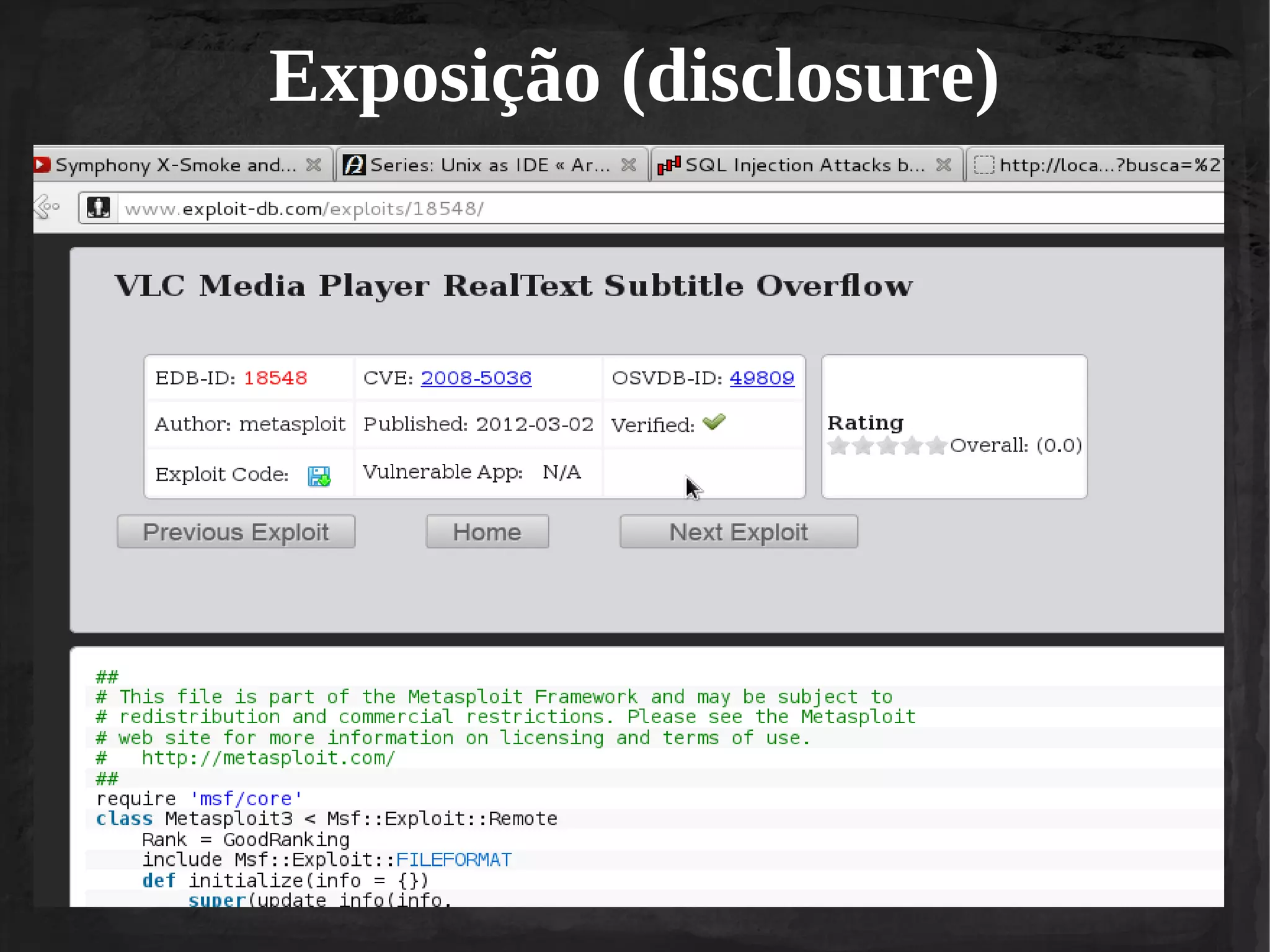Click the Author: metasploit cell
Image resolution: width=1270 pixels, height=952 pixels.
[250, 424]
